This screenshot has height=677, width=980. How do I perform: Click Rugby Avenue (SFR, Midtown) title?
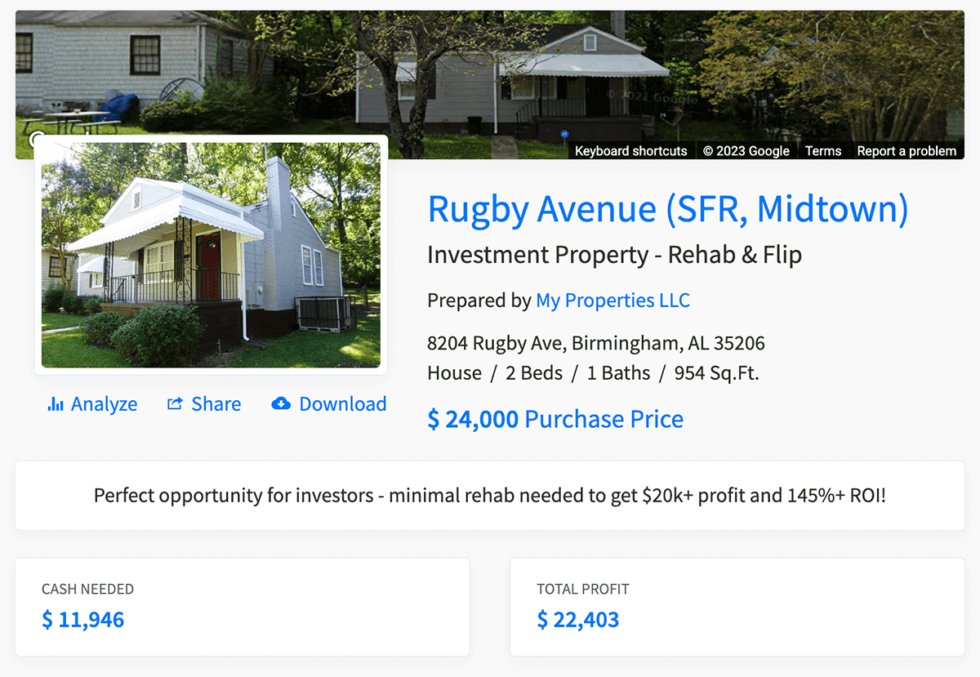click(x=667, y=209)
